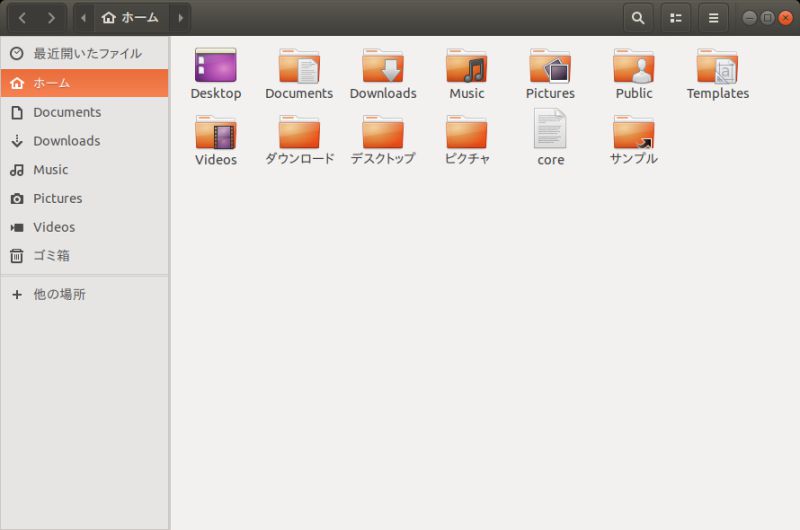
Task: Open Music in the sidebar
Action: pyautogui.click(x=85, y=169)
